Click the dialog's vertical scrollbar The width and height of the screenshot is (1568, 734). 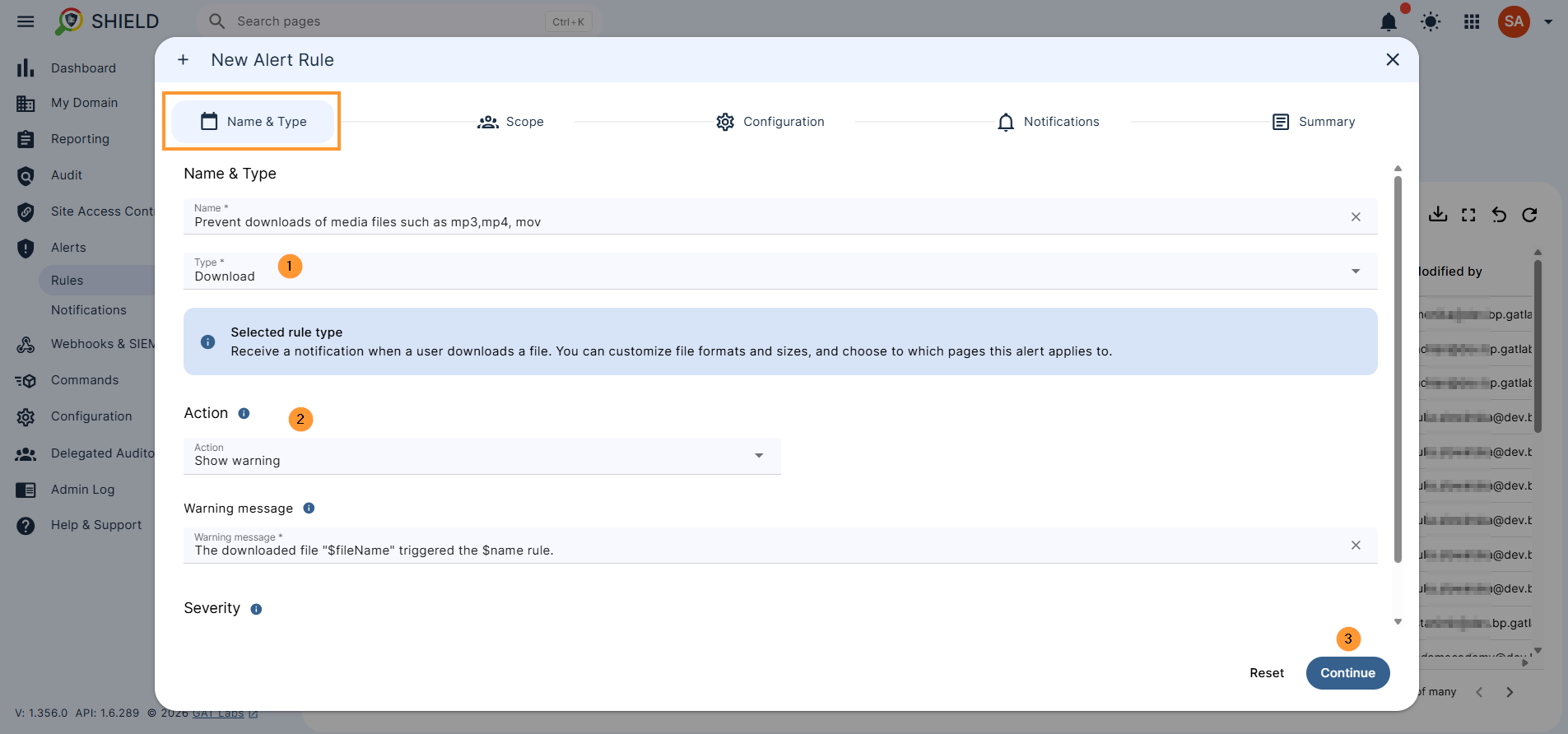1398,369
